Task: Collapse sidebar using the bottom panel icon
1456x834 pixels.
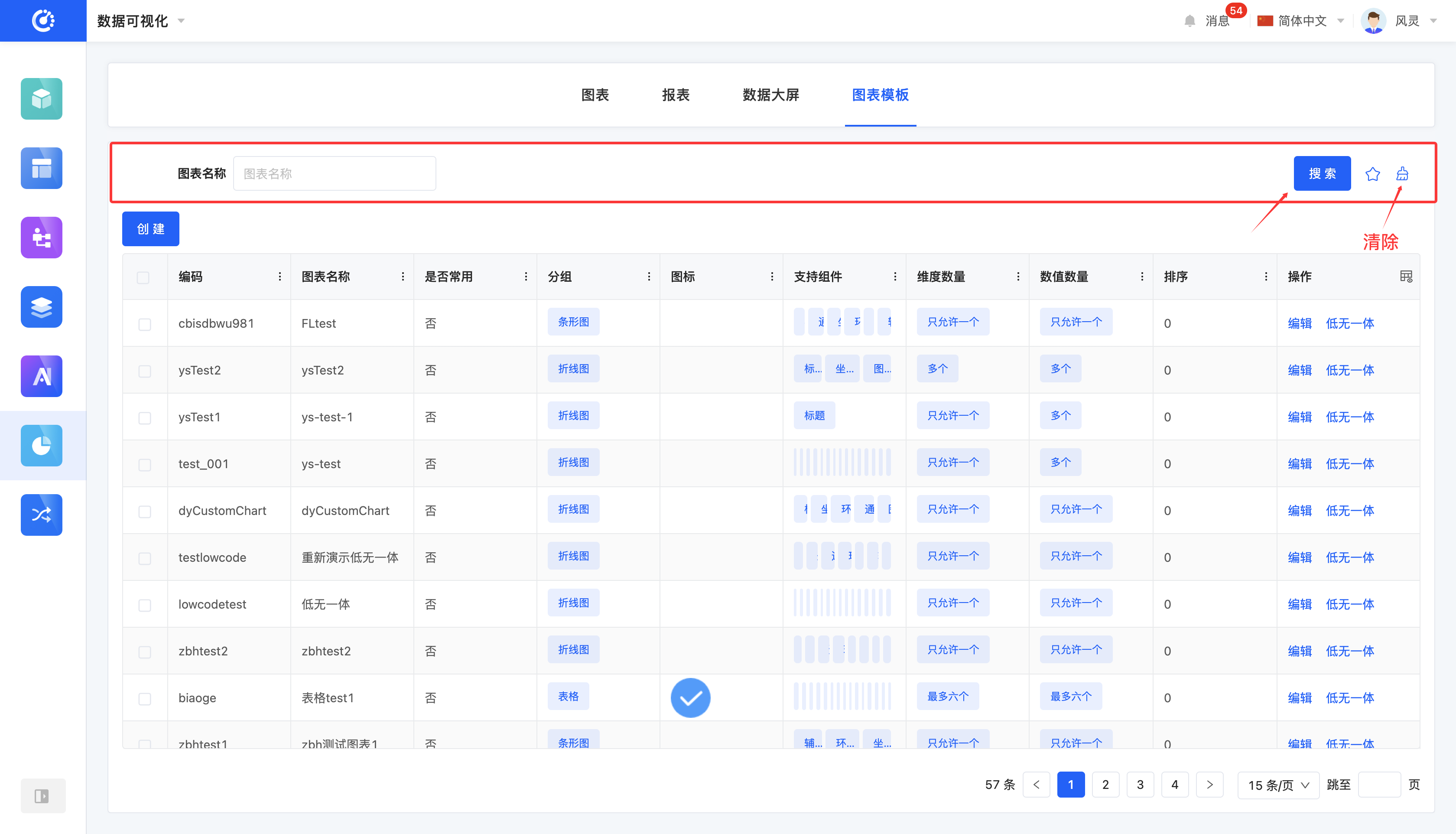Action: tap(42, 795)
